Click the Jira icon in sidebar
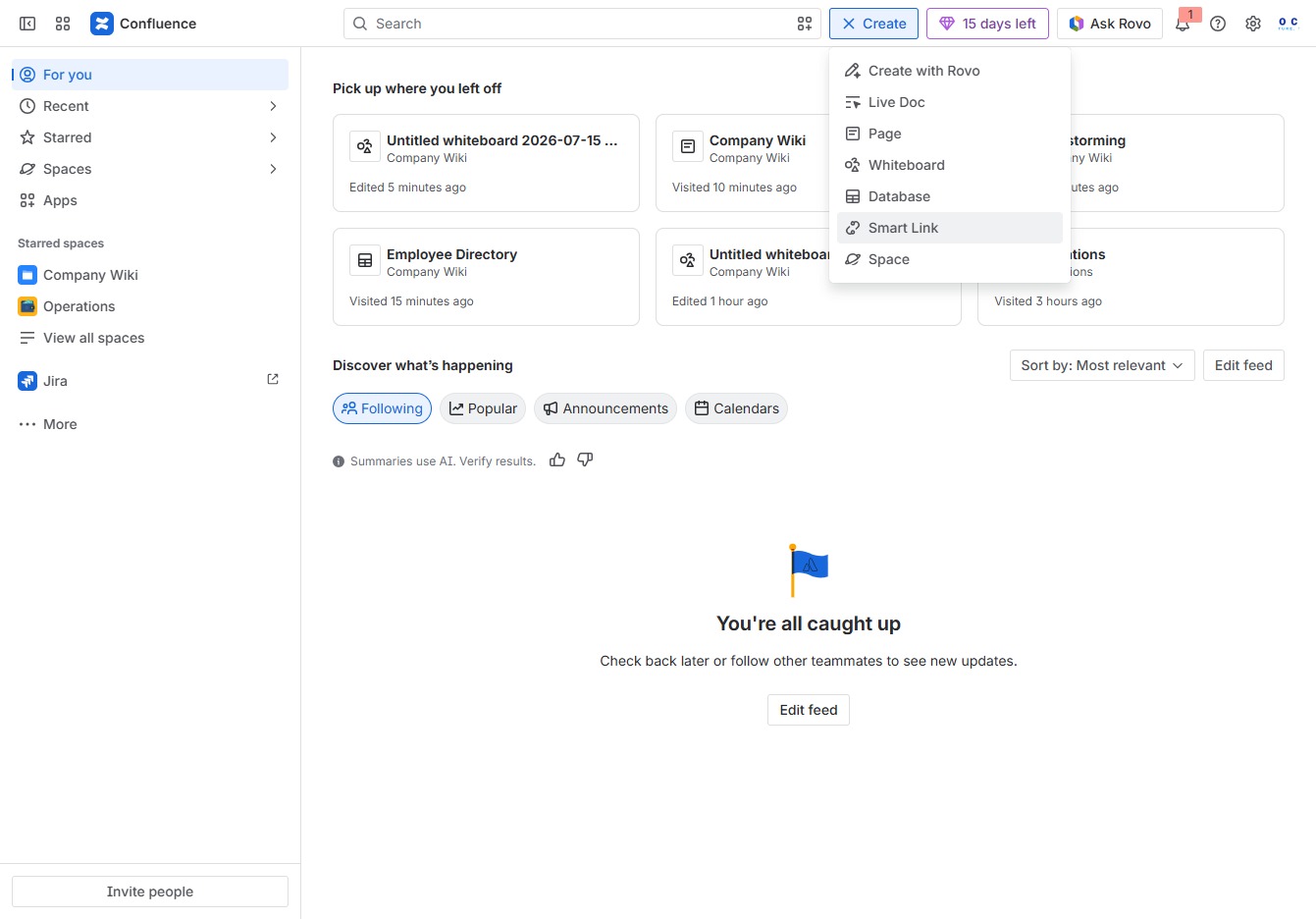This screenshot has width=1316, height=919. tap(27, 381)
